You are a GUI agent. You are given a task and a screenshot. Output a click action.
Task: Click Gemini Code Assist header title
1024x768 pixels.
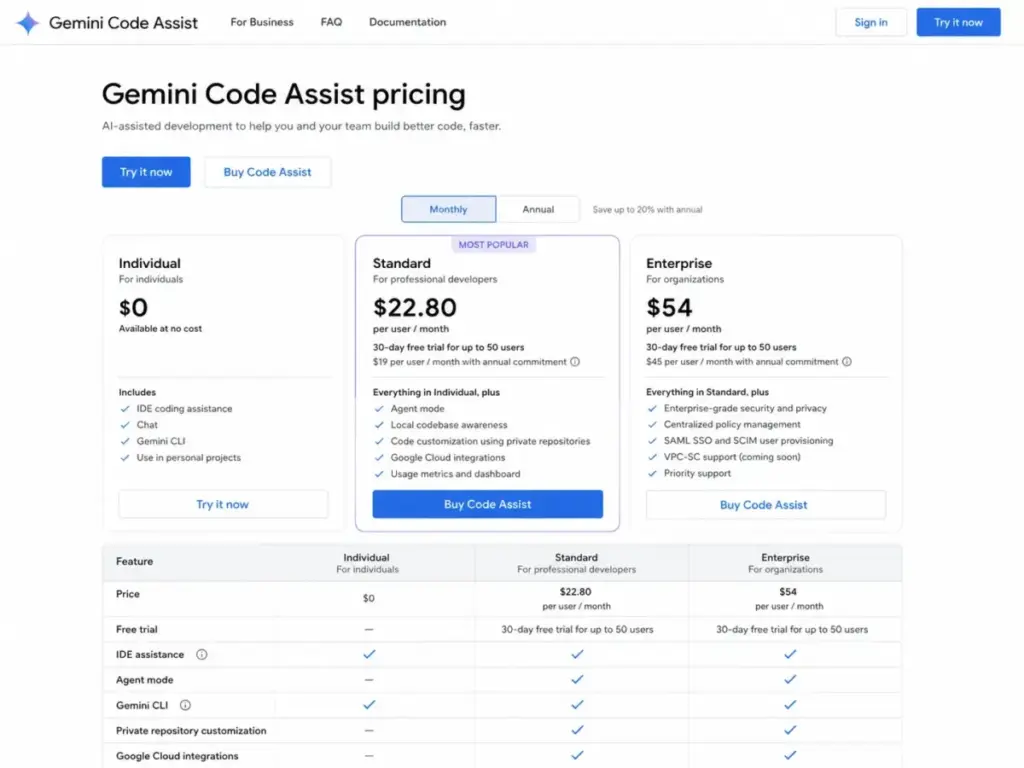coord(123,23)
